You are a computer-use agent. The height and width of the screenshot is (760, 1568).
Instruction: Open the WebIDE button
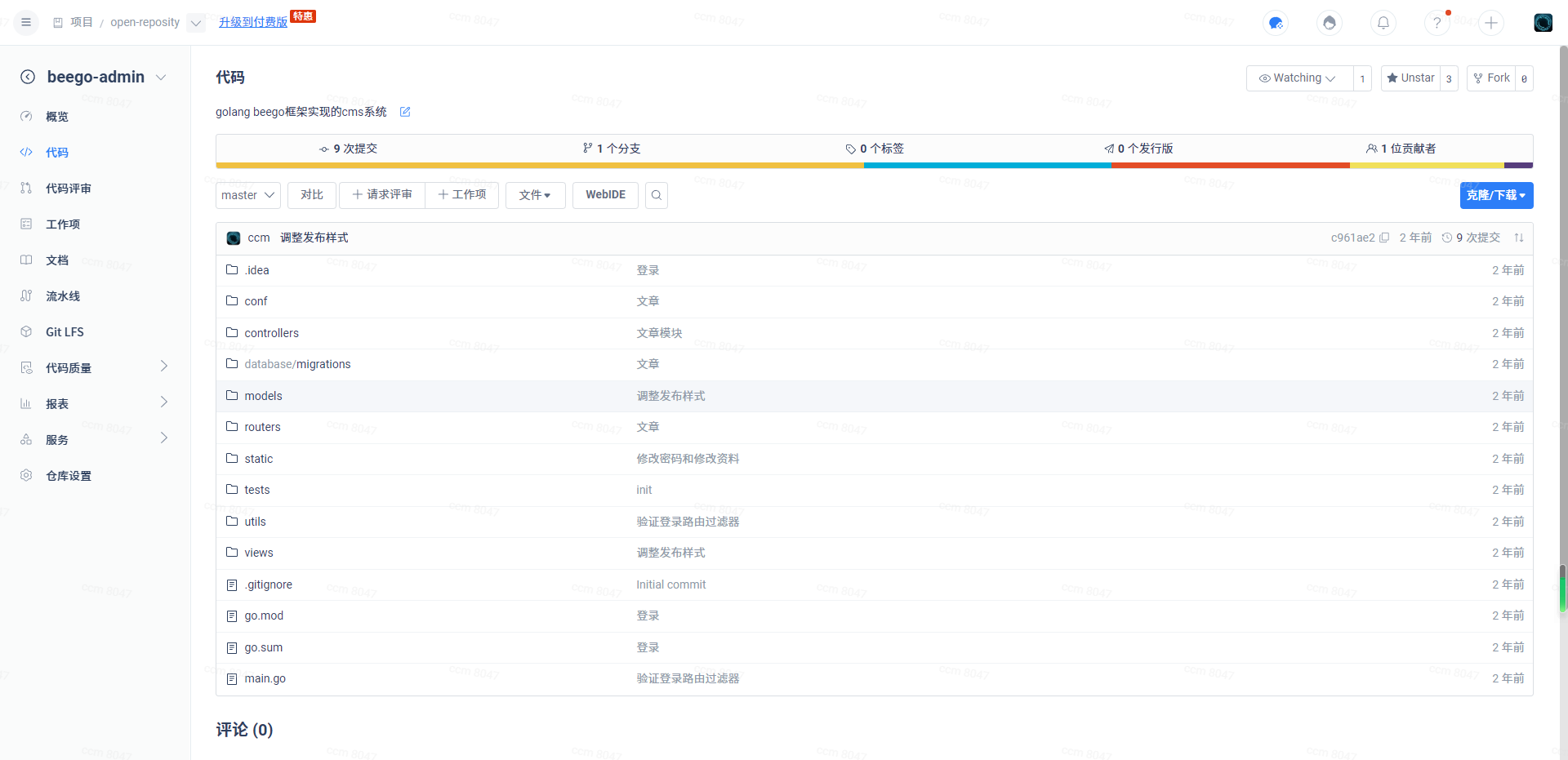click(x=605, y=195)
